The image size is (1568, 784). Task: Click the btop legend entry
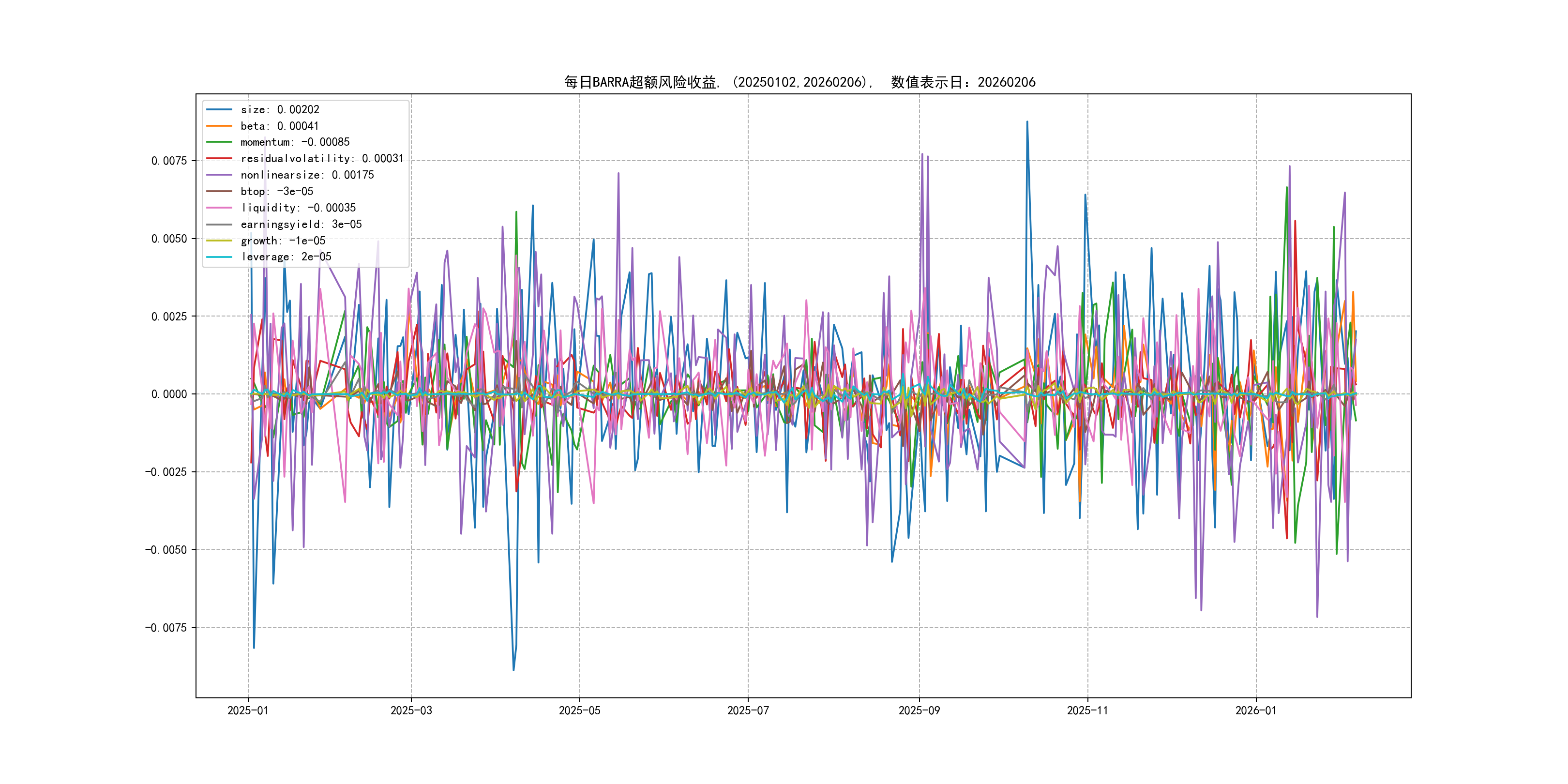coord(276,191)
